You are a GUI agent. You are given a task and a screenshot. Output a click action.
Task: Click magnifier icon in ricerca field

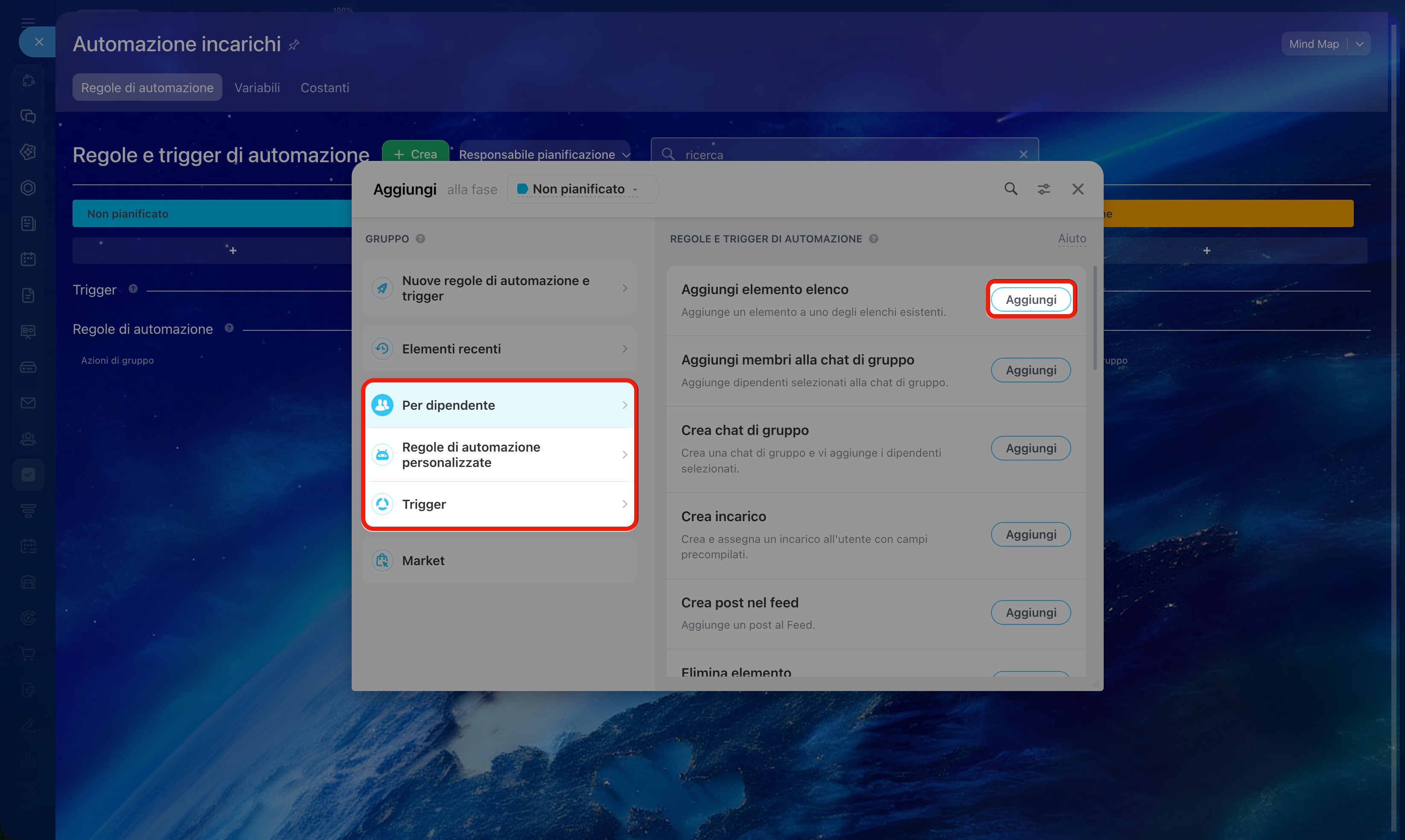click(x=668, y=154)
